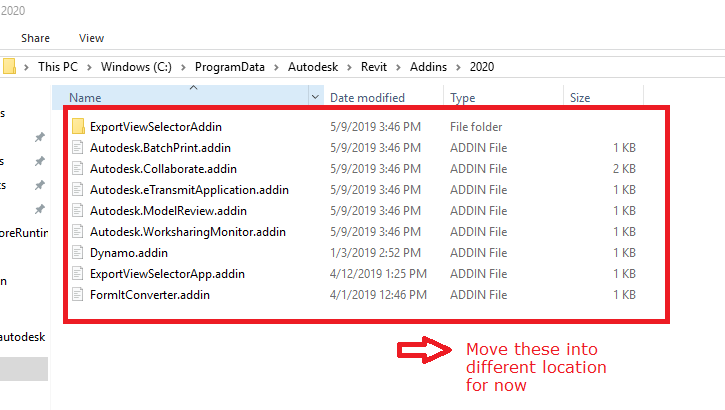
Task: Select the Autodesk.BatchPrint.addin file icon
Action: click(78, 148)
